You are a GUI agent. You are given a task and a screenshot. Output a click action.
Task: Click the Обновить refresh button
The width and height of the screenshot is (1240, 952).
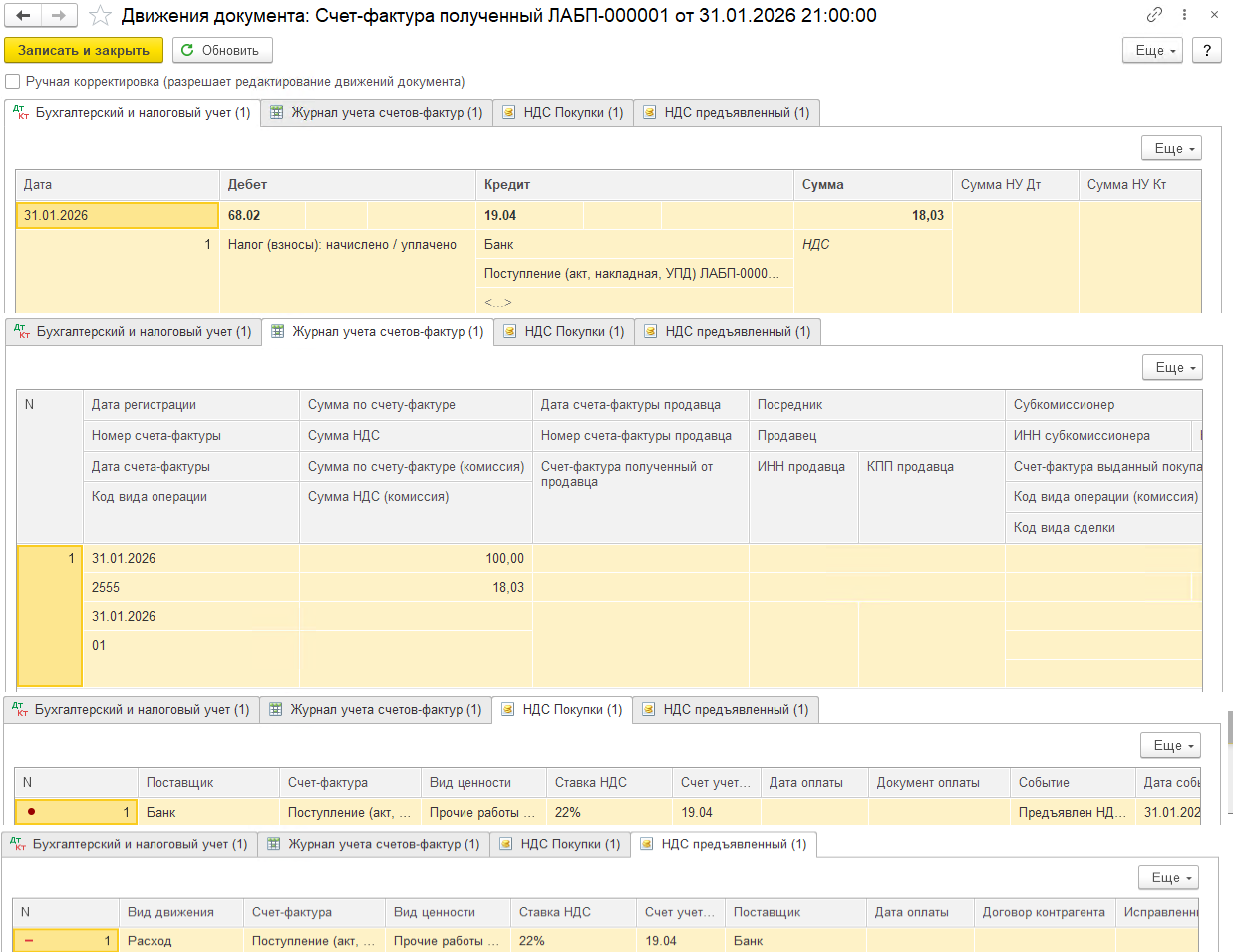click(x=221, y=50)
